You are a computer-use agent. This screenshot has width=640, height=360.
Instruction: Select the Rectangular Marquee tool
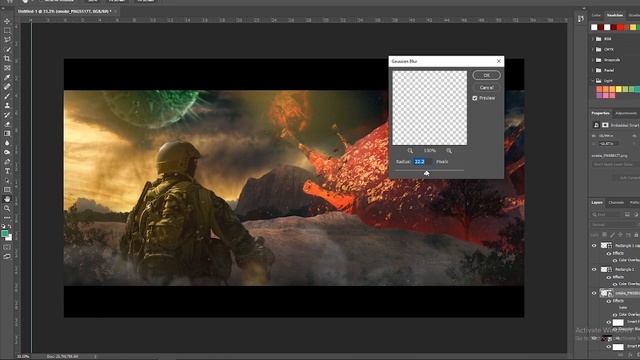click(x=7, y=31)
